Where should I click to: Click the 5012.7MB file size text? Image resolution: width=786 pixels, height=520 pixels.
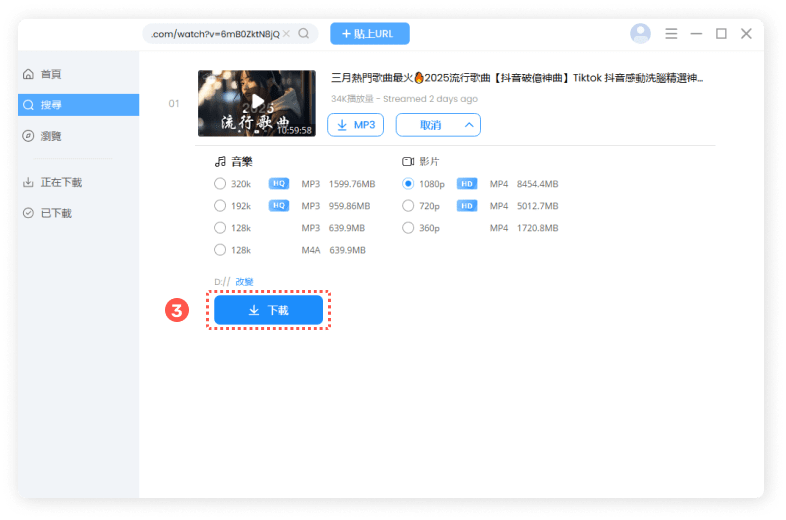(x=537, y=206)
